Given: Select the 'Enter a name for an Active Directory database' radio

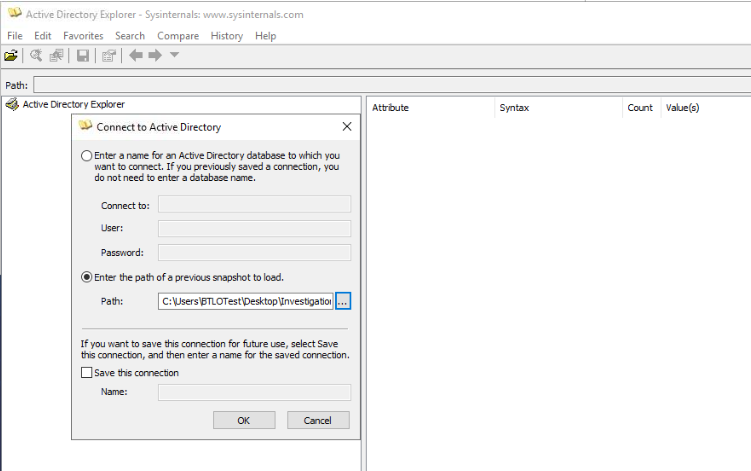Looking at the screenshot, I should coord(86,156).
